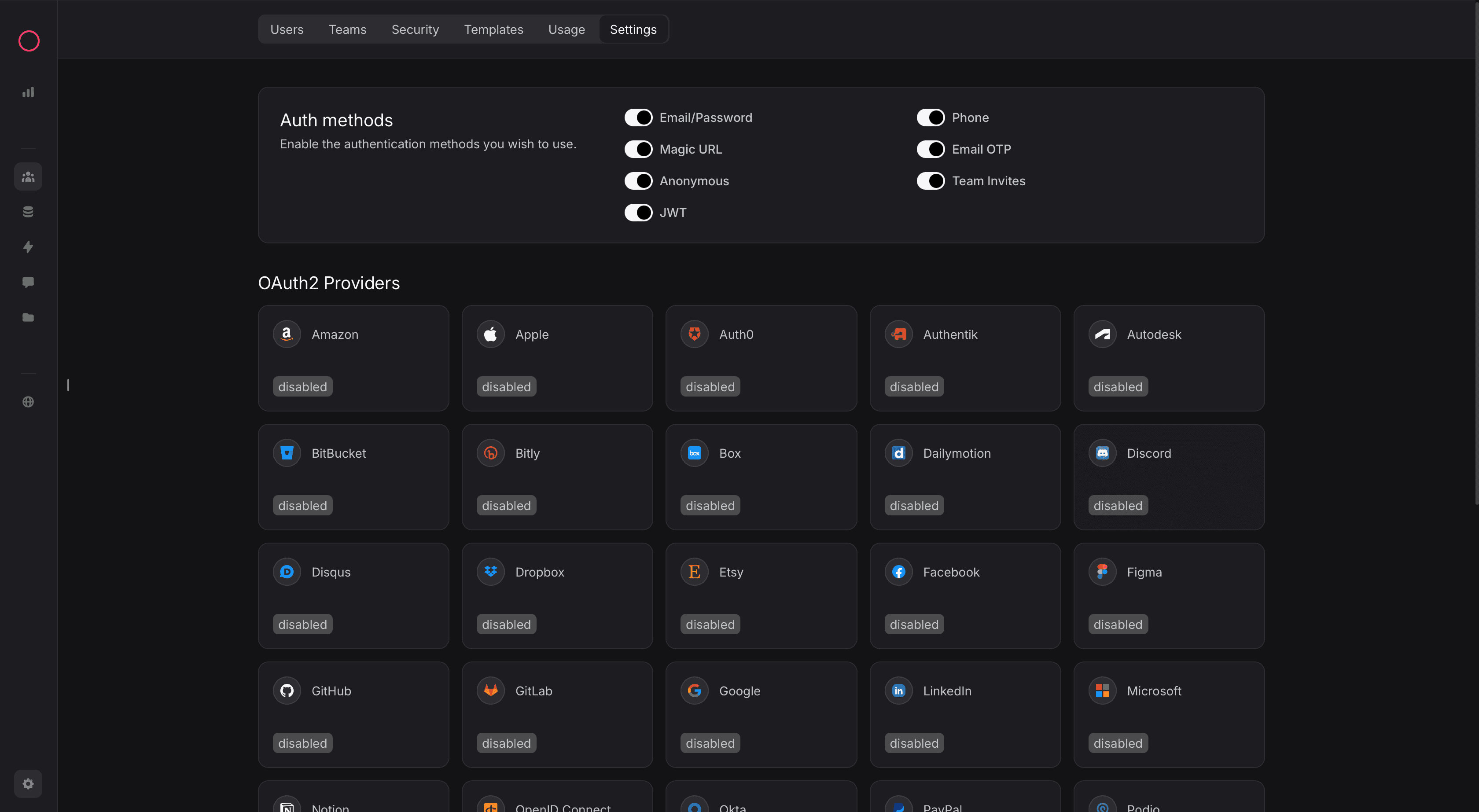Image resolution: width=1479 pixels, height=812 pixels.
Task: Open the GitHub OAuth2 provider card
Action: [x=353, y=714]
